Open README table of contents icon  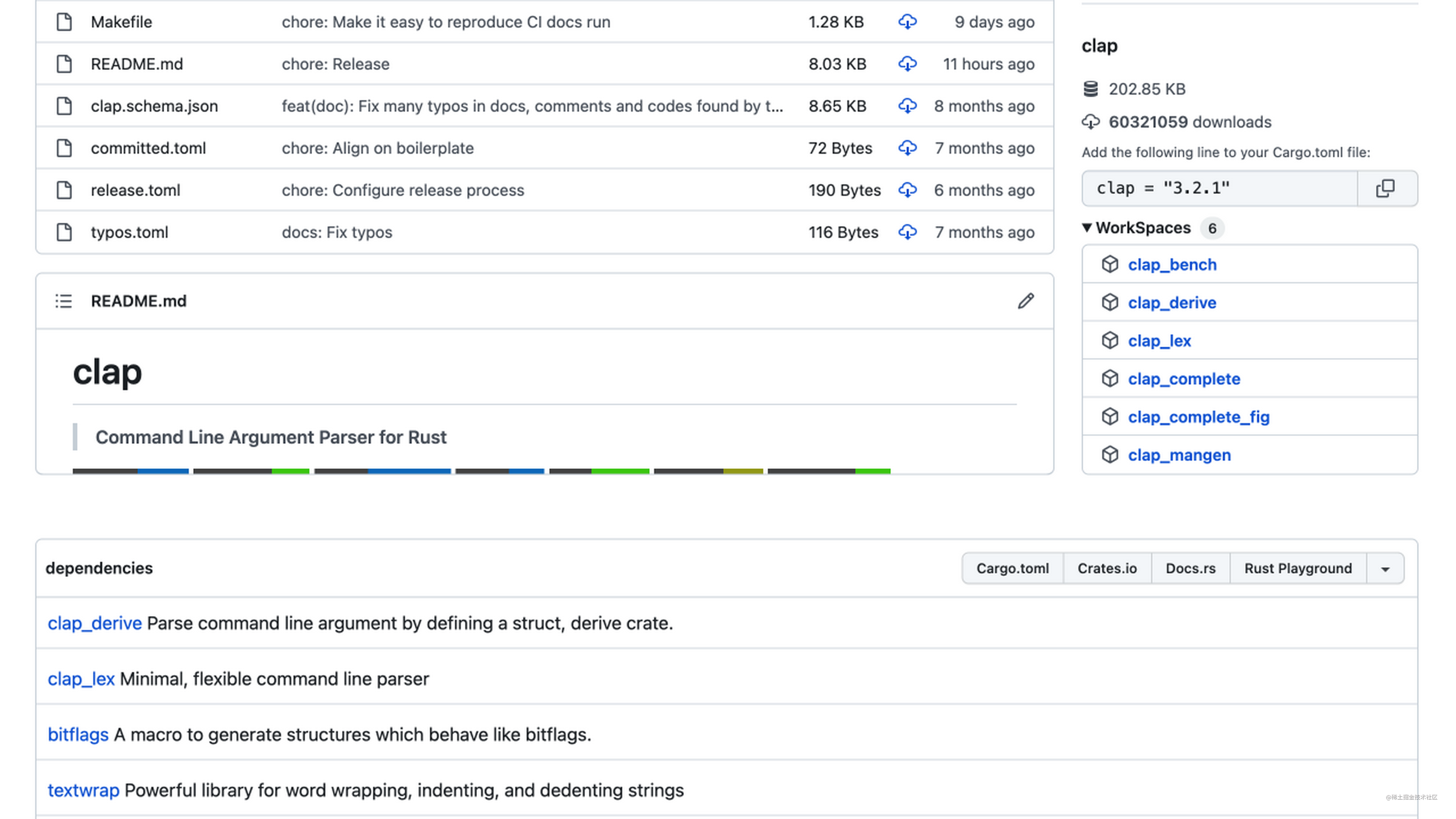click(64, 301)
